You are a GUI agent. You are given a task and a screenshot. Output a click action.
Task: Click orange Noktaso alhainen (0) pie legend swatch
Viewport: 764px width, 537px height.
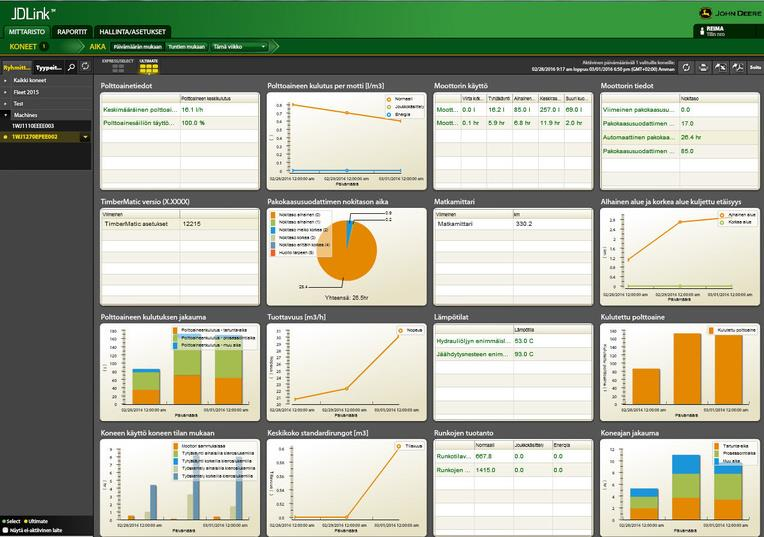tap(273, 215)
